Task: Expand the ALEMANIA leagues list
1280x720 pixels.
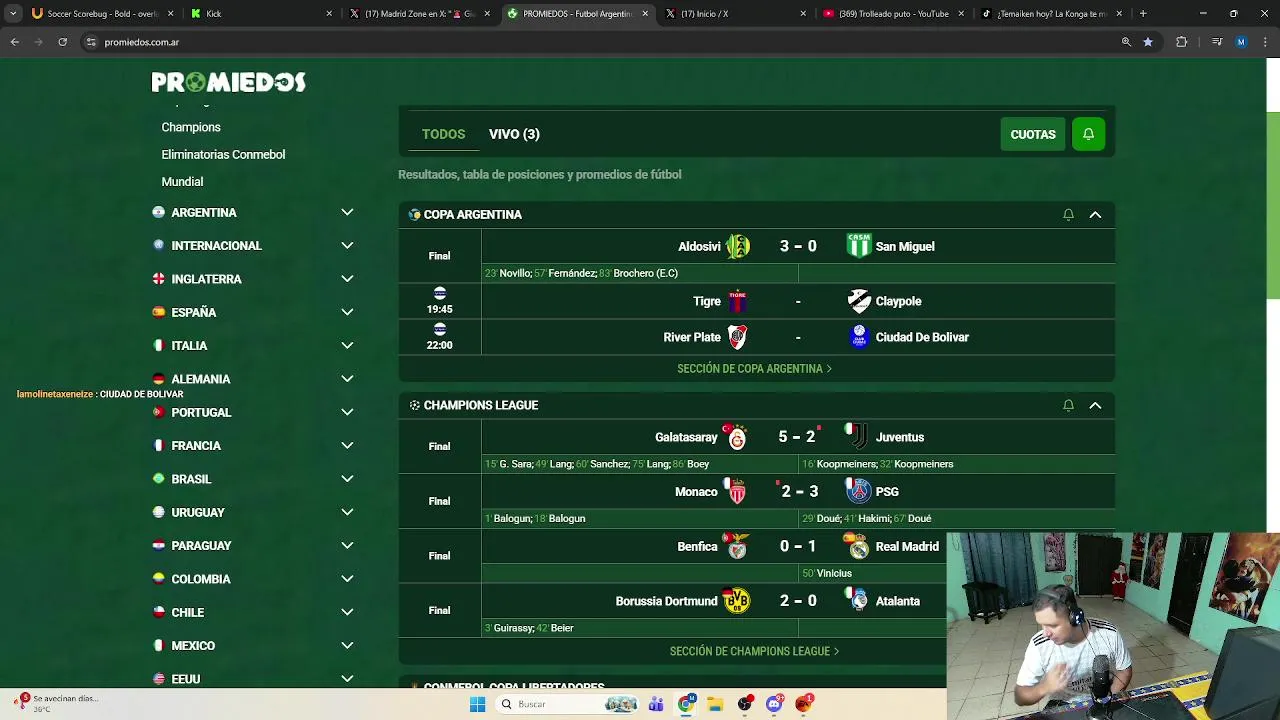Action: pos(347,379)
